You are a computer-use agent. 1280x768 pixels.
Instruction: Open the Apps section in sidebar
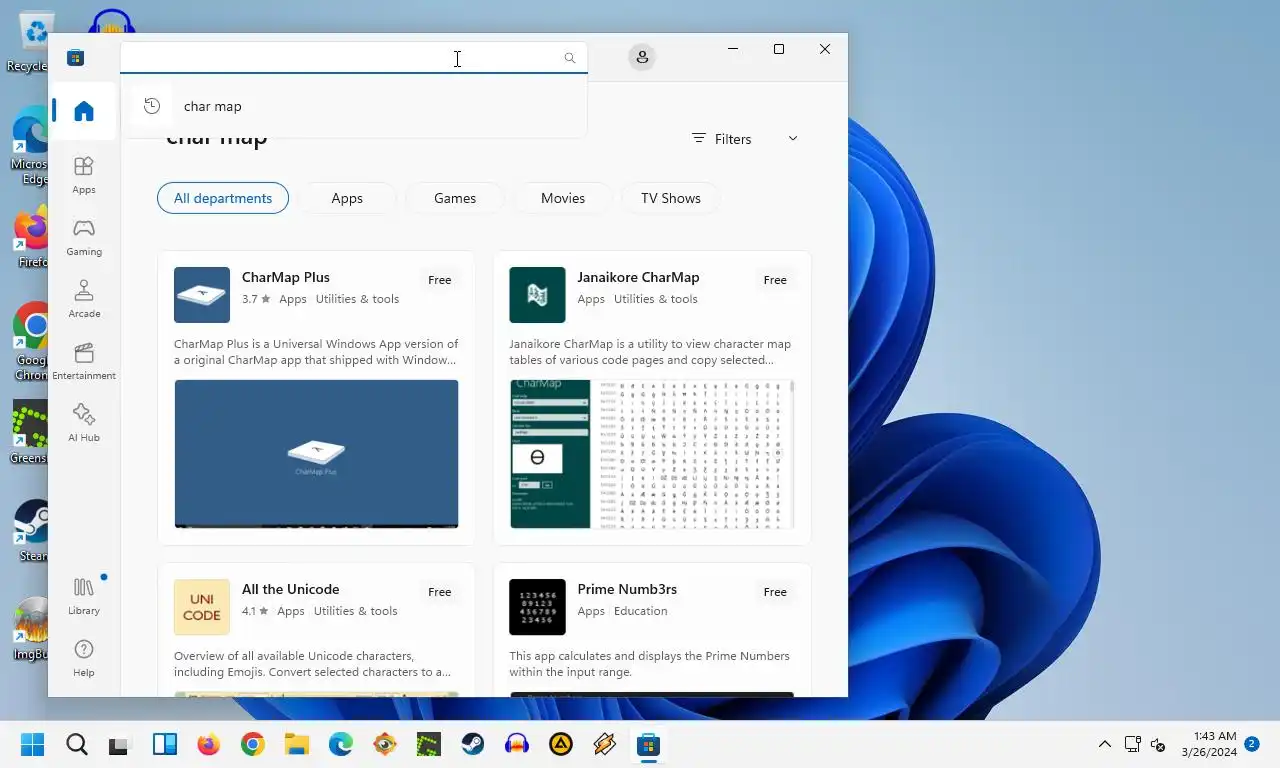point(84,175)
